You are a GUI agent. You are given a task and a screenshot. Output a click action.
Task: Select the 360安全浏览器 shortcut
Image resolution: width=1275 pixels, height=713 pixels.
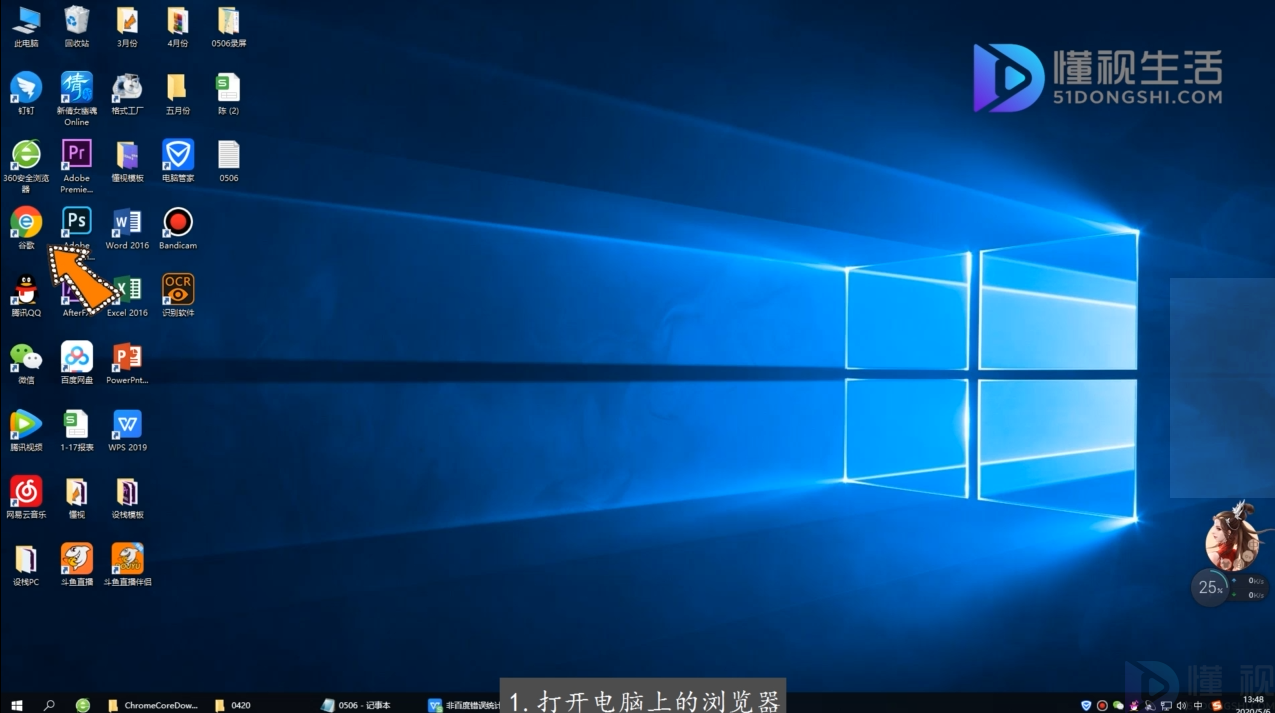[x=26, y=166]
